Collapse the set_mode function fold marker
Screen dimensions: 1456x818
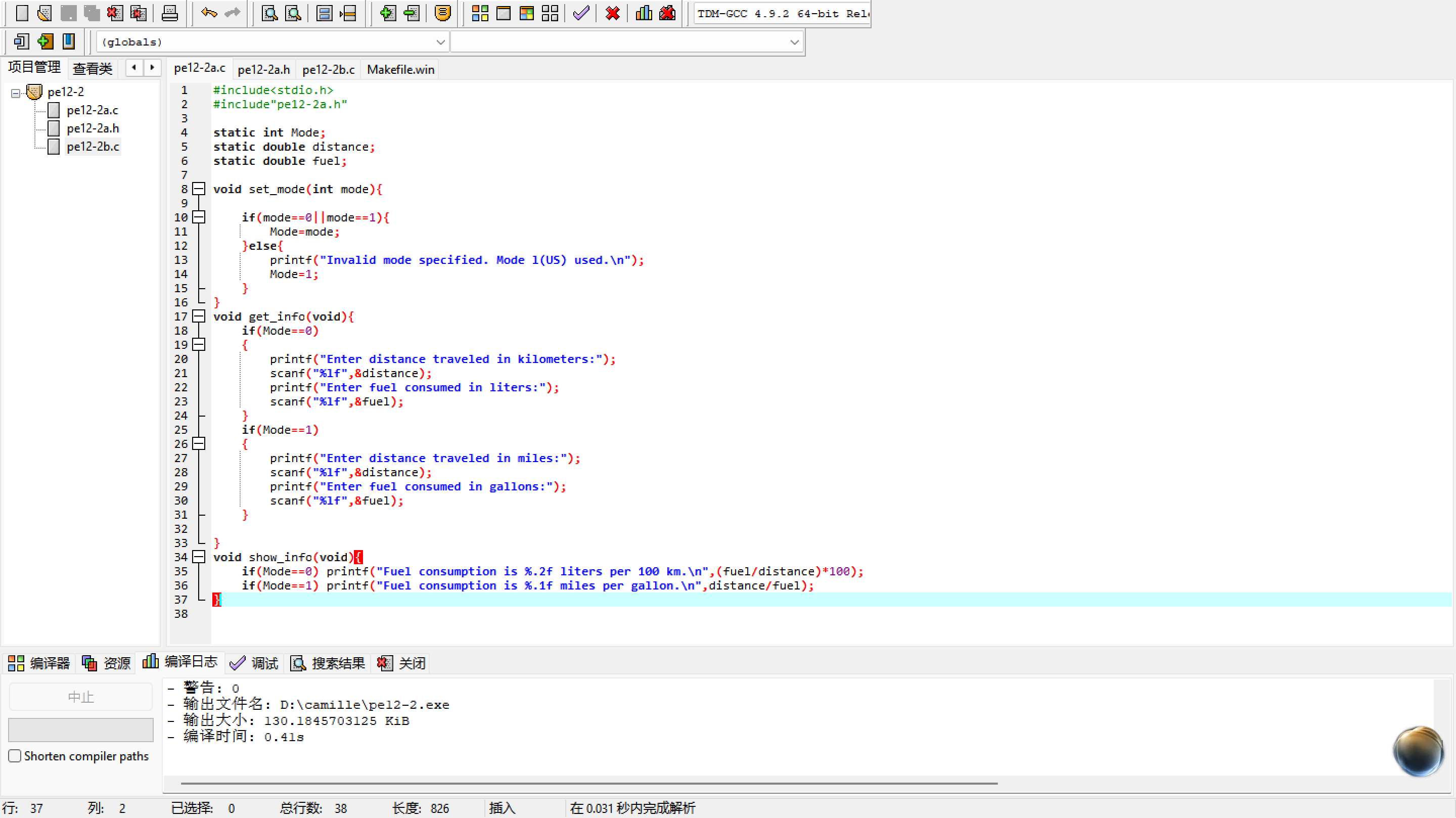coord(198,189)
